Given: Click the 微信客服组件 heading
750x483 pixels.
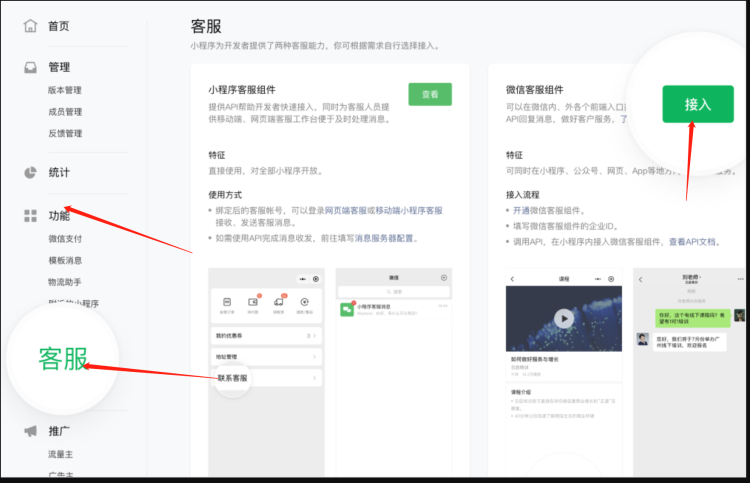Looking at the screenshot, I should tap(534, 90).
